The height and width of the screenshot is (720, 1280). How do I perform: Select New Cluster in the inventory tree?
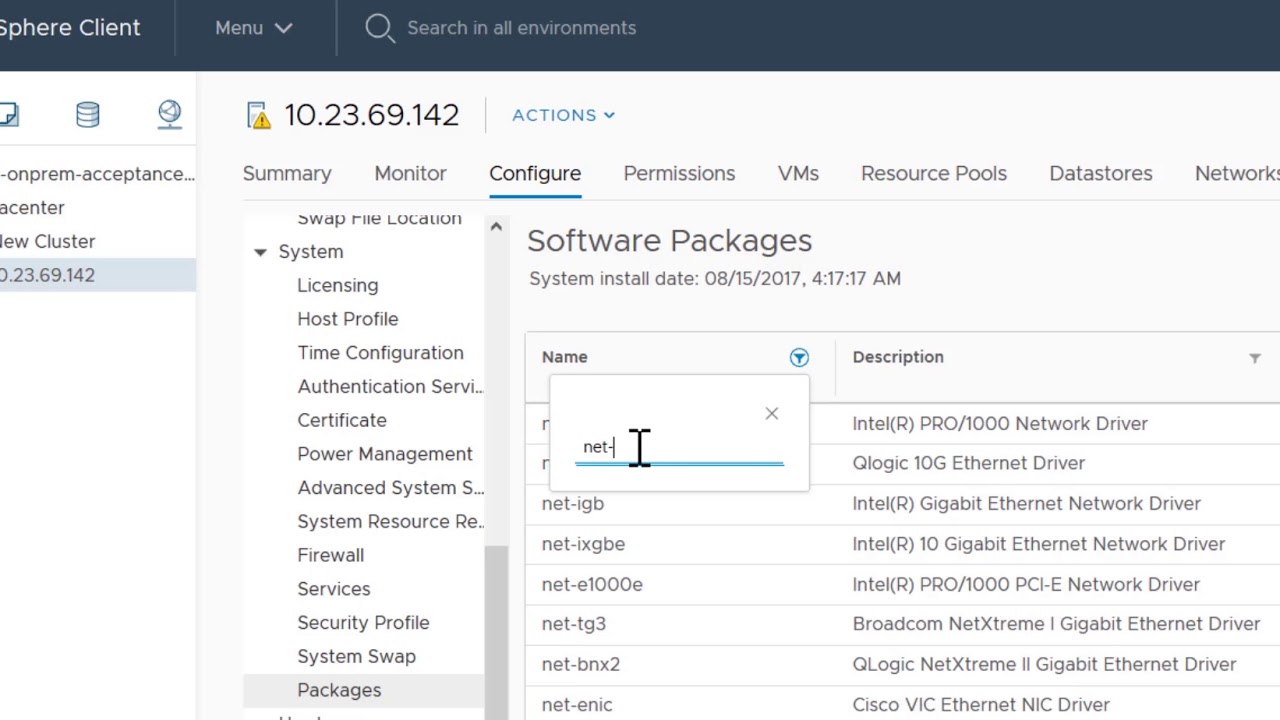pyautogui.click(x=48, y=241)
